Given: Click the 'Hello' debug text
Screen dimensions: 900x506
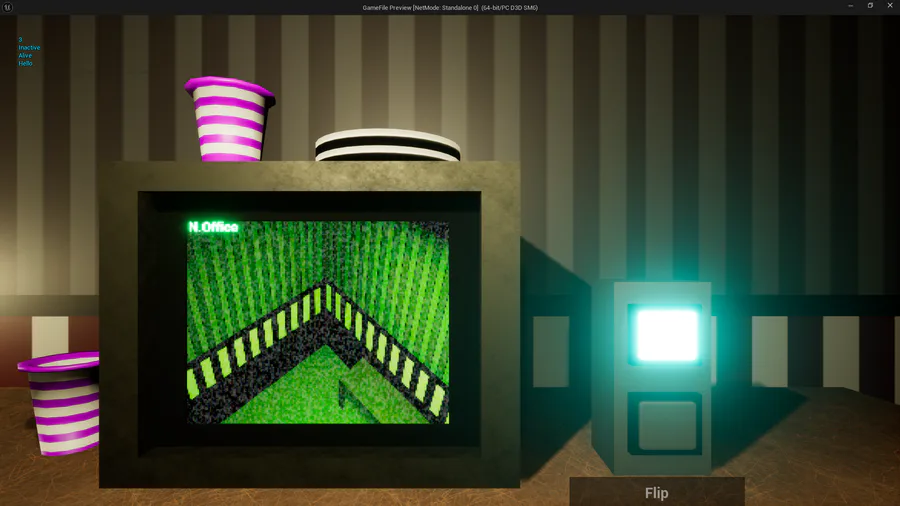Looking at the screenshot, I should pos(25,63).
